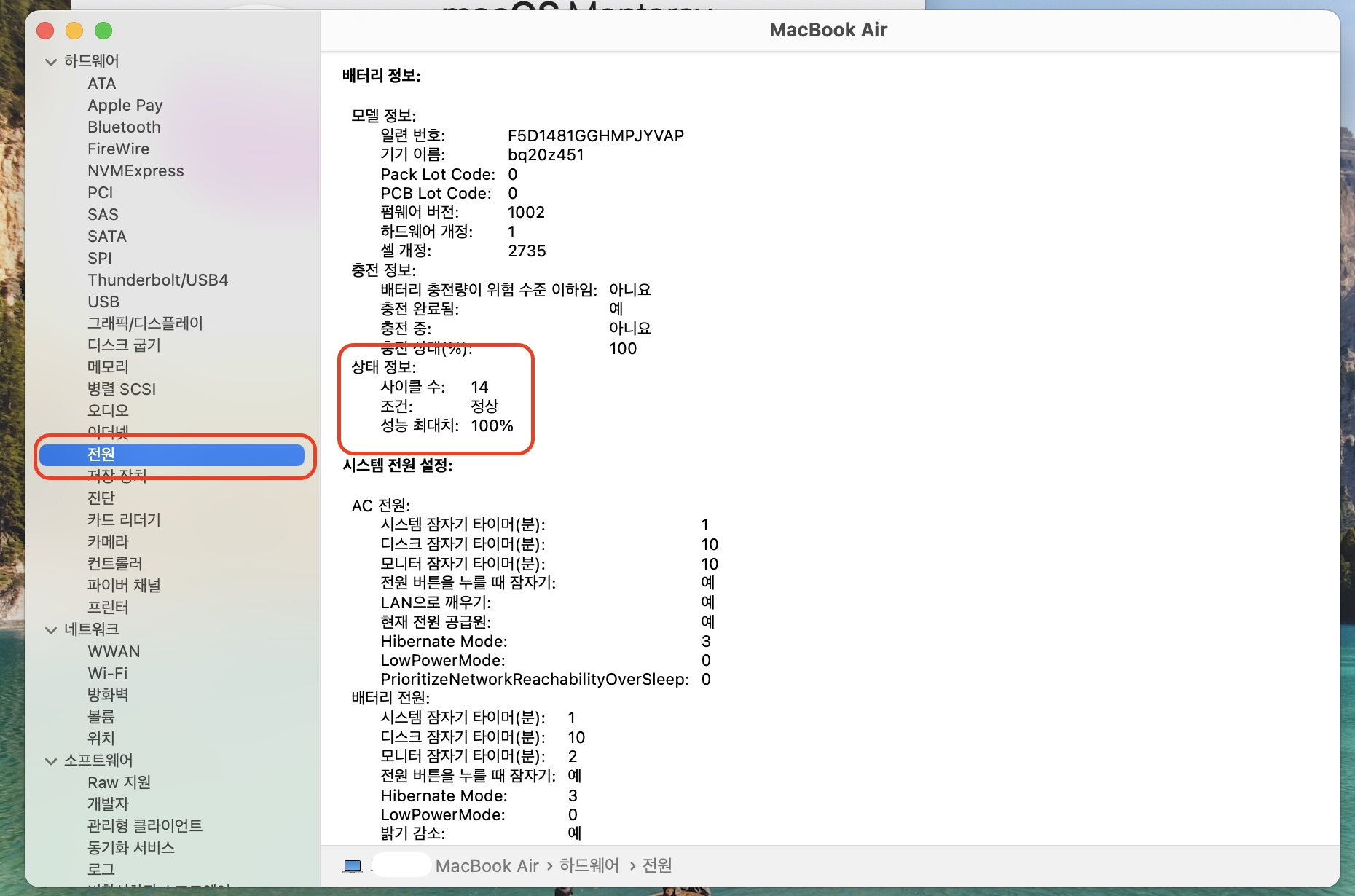The width and height of the screenshot is (1355, 896).
Task: Open Bluetooth hardware info
Action: [x=124, y=127]
